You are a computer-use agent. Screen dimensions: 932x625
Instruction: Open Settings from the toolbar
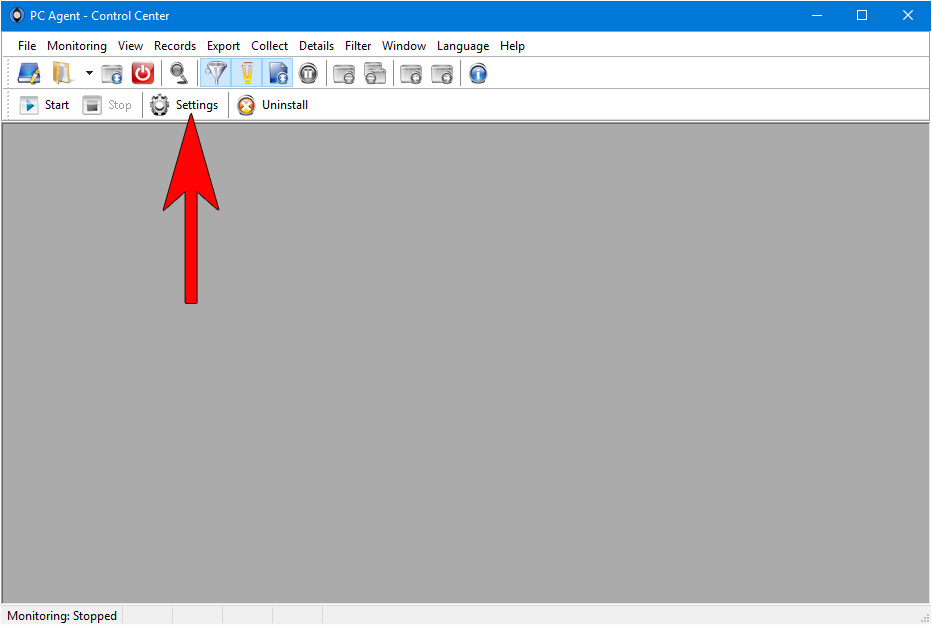(184, 105)
